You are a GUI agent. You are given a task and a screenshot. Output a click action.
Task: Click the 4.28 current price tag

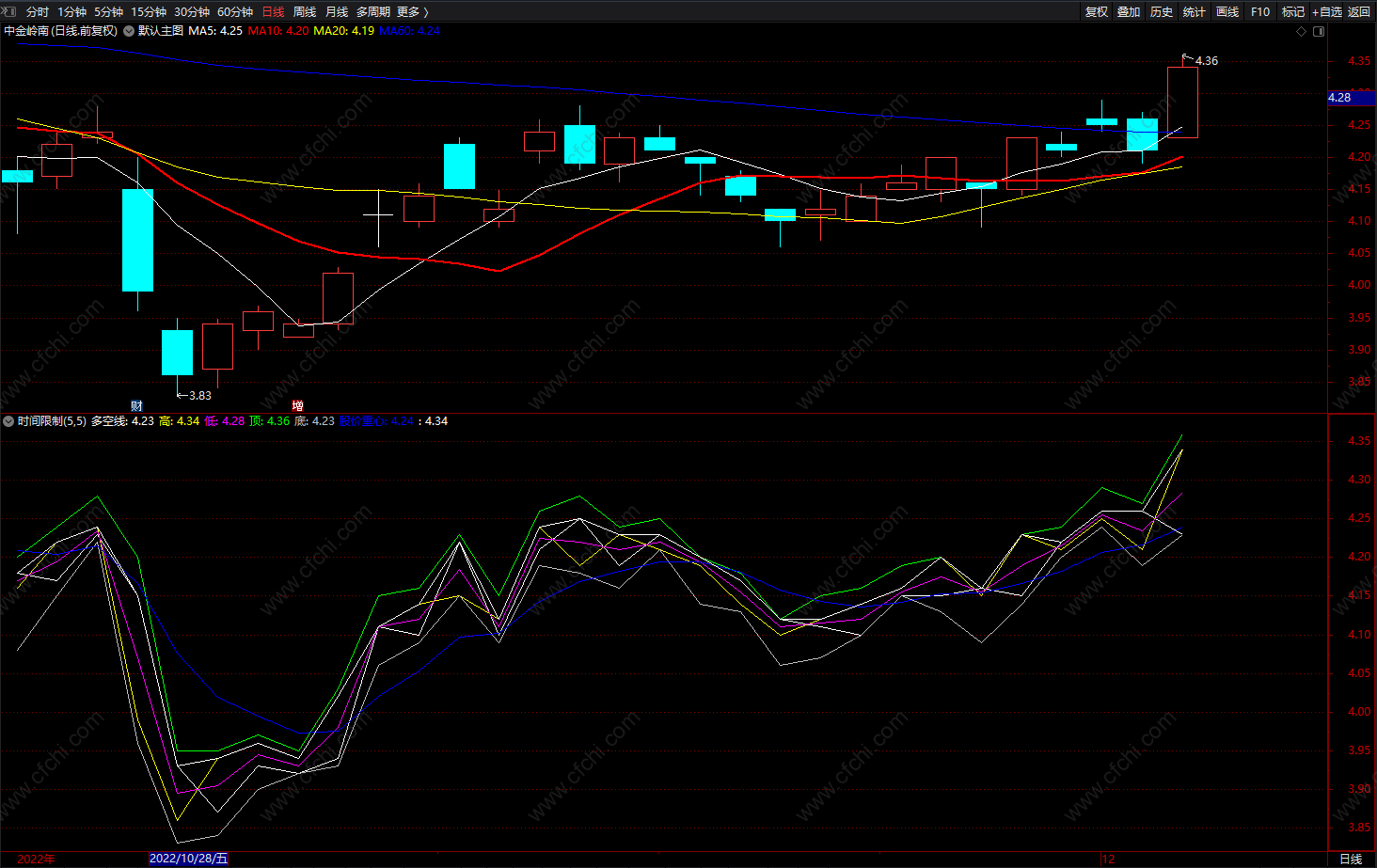1351,98
